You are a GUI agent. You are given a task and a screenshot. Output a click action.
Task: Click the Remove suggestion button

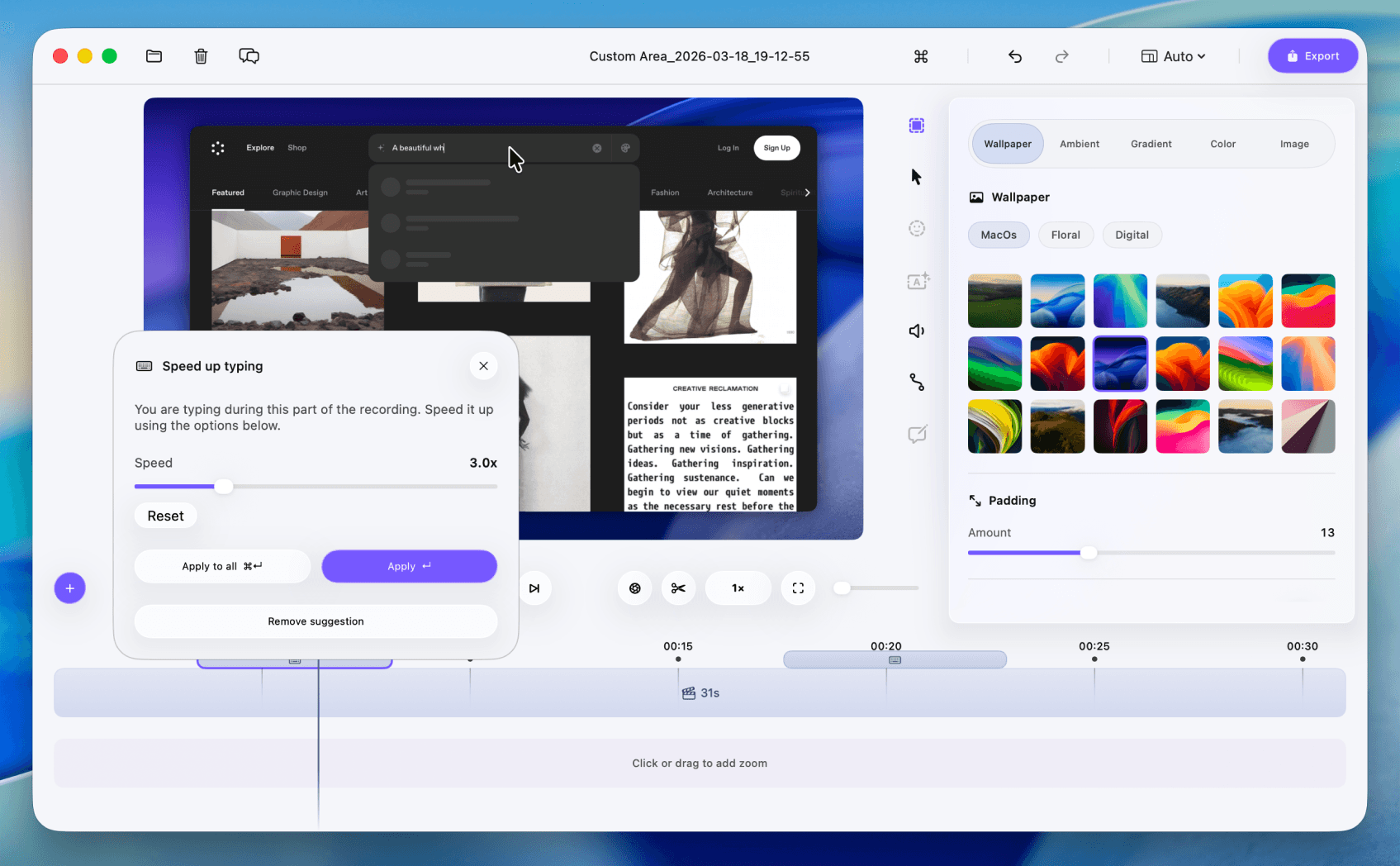[x=316, y=621]
